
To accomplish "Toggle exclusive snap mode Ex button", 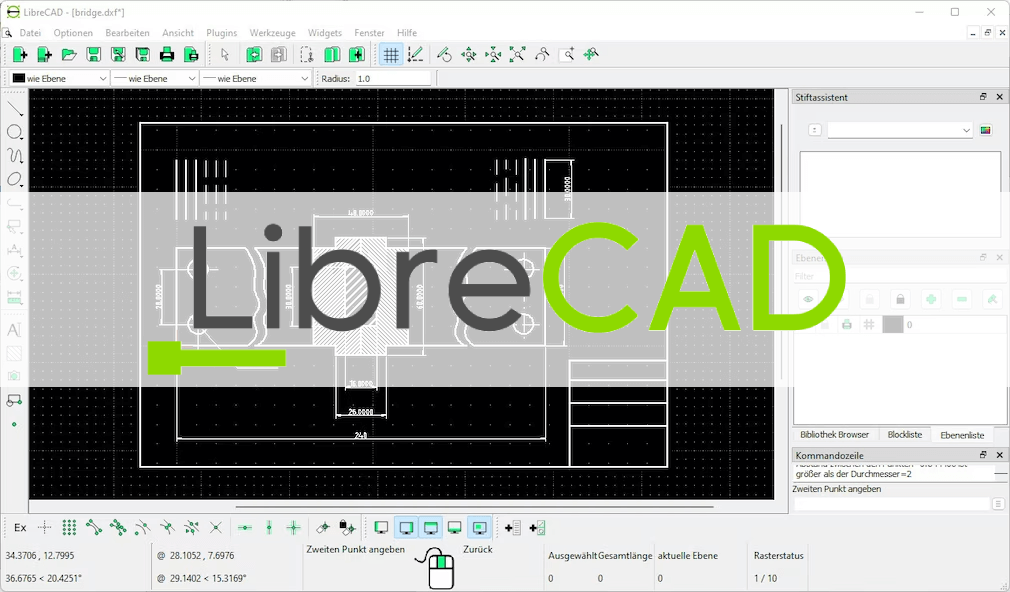I will [20, 528].
